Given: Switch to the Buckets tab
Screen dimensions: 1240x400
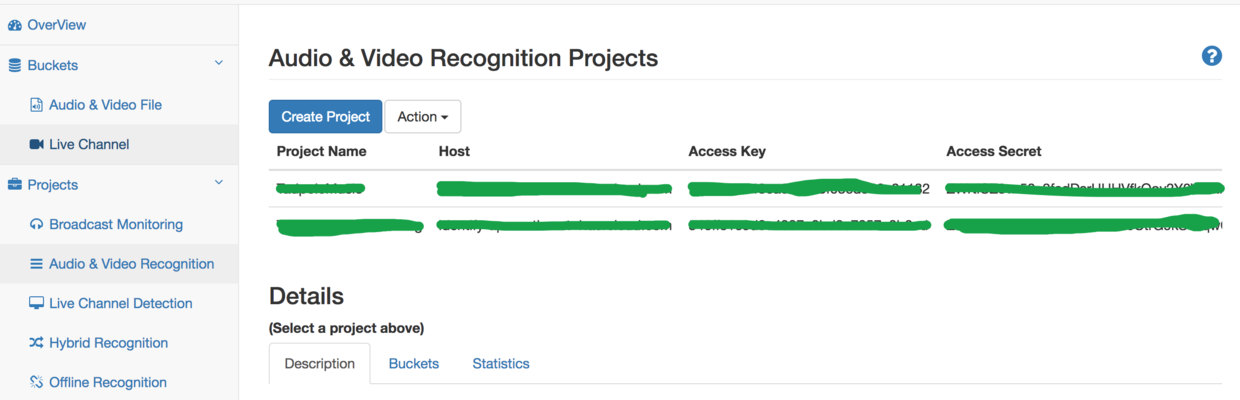Looking at the screenshot, I should point(413,364).
